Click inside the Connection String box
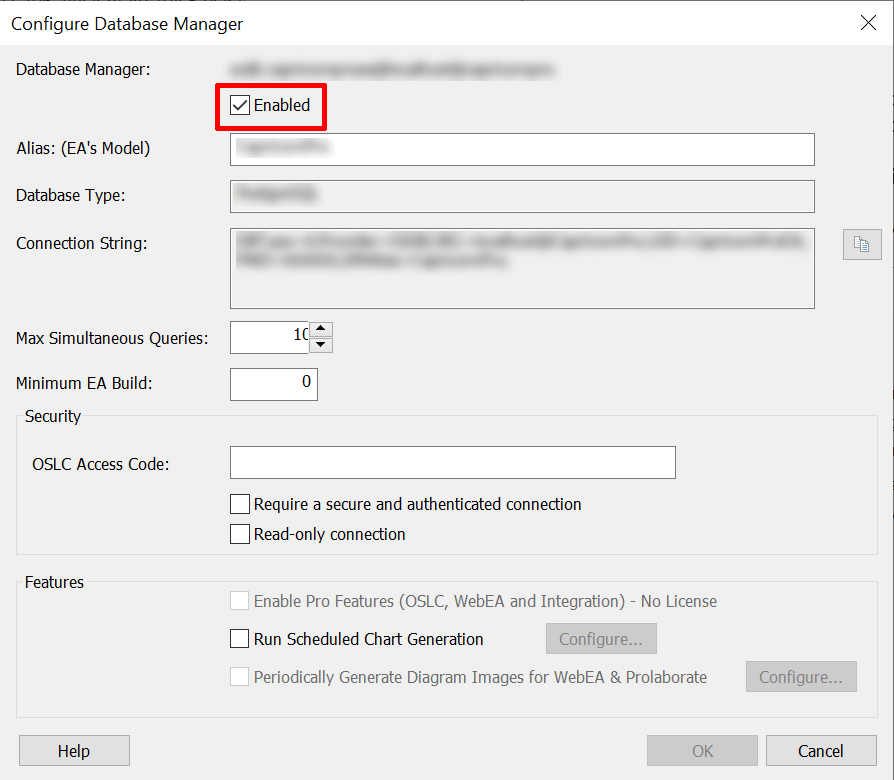 pyautogui.click(x=521, y=268)
